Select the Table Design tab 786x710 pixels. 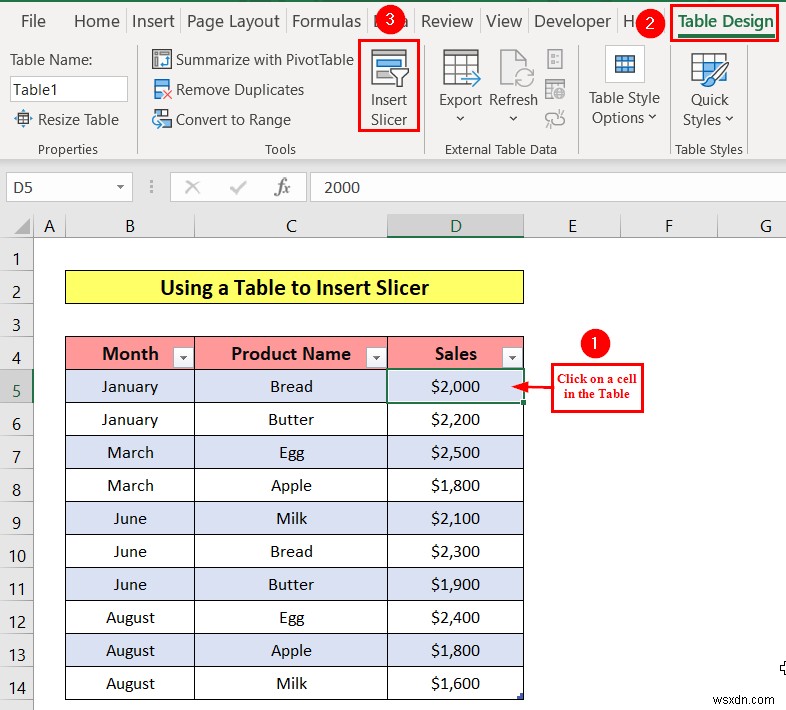pos(725,22)
